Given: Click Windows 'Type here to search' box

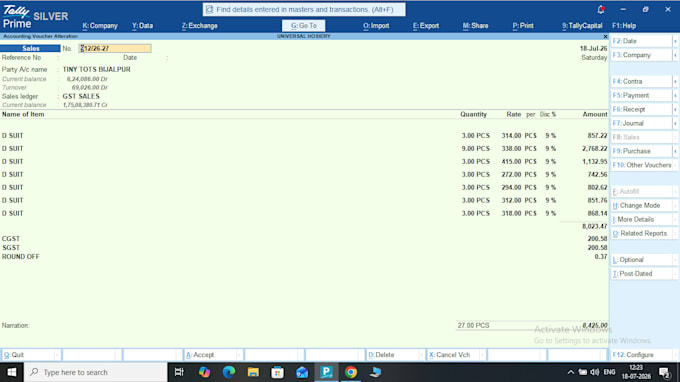Looking at the screenshot, I should tap(95, 372).
